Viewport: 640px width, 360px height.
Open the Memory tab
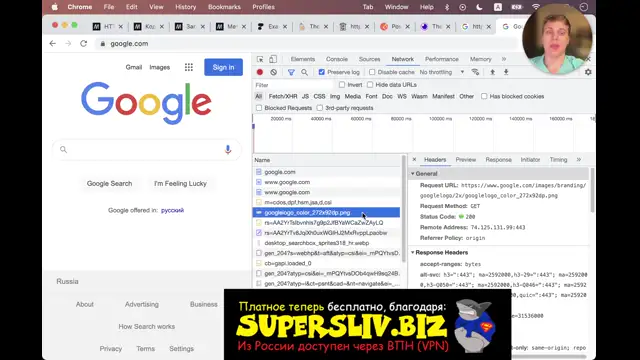point(480,59)
